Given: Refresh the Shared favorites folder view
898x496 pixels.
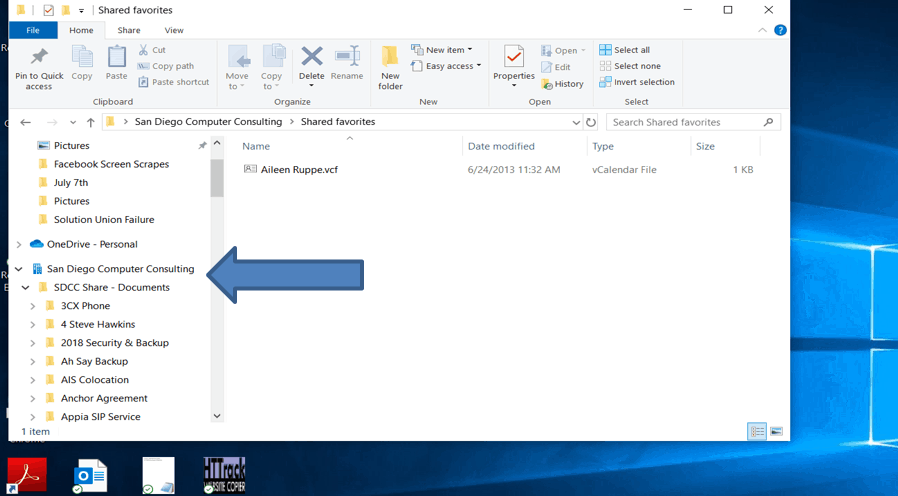Looking at the screenshot, I should coord(591,122).
